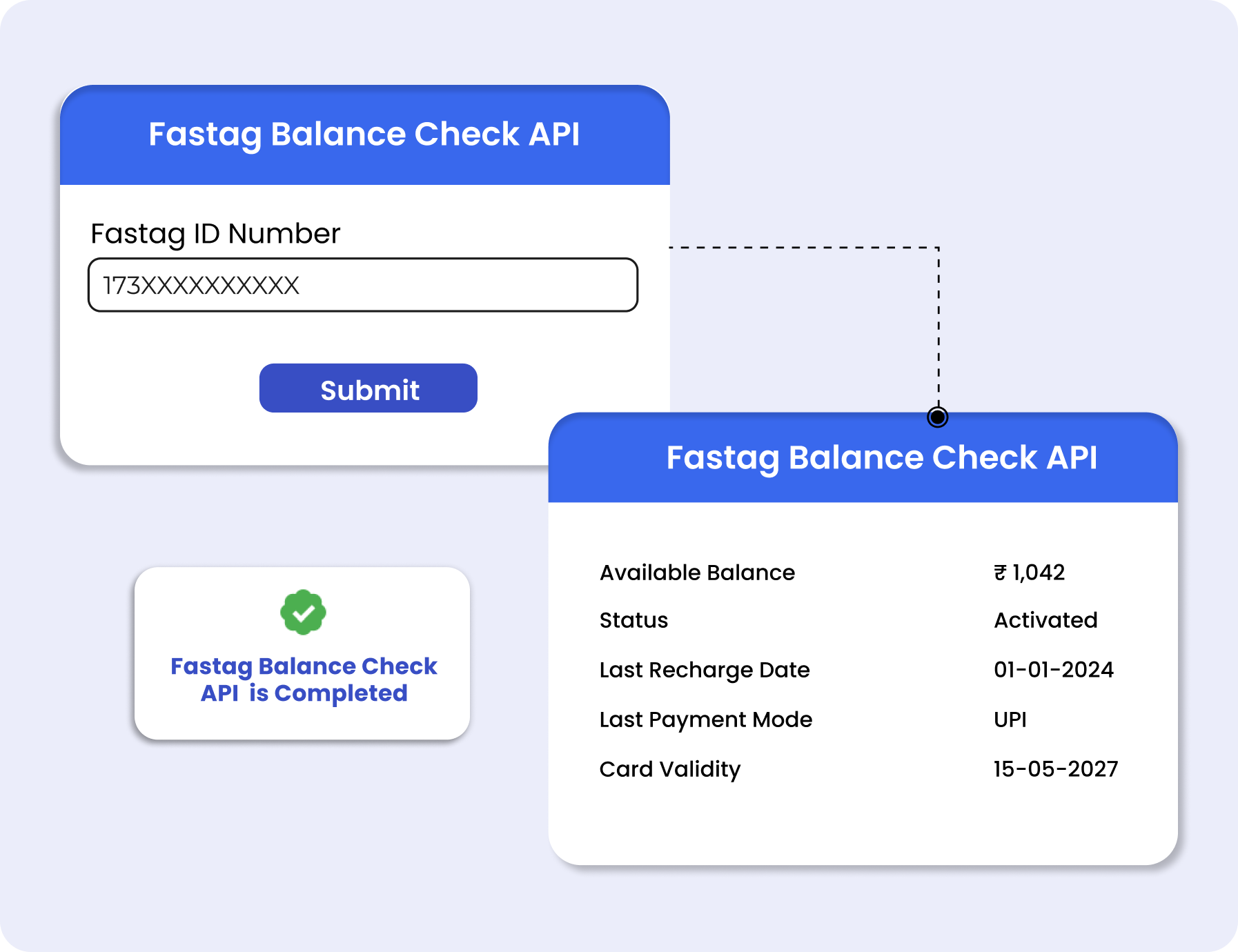Viewport: 1238px width, 952px height.
Task: Click the input form's header title
Action: [364, 134]
